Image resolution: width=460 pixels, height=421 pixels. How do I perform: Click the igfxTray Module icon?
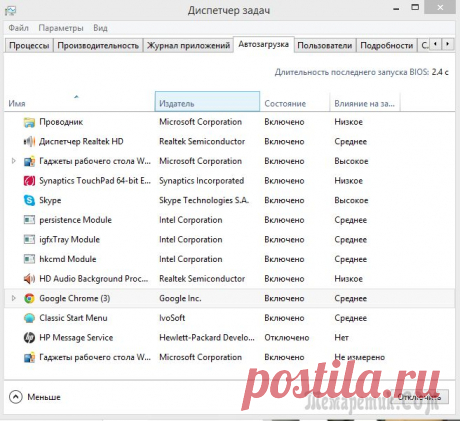pyautogui.click(x=29, y=240)
